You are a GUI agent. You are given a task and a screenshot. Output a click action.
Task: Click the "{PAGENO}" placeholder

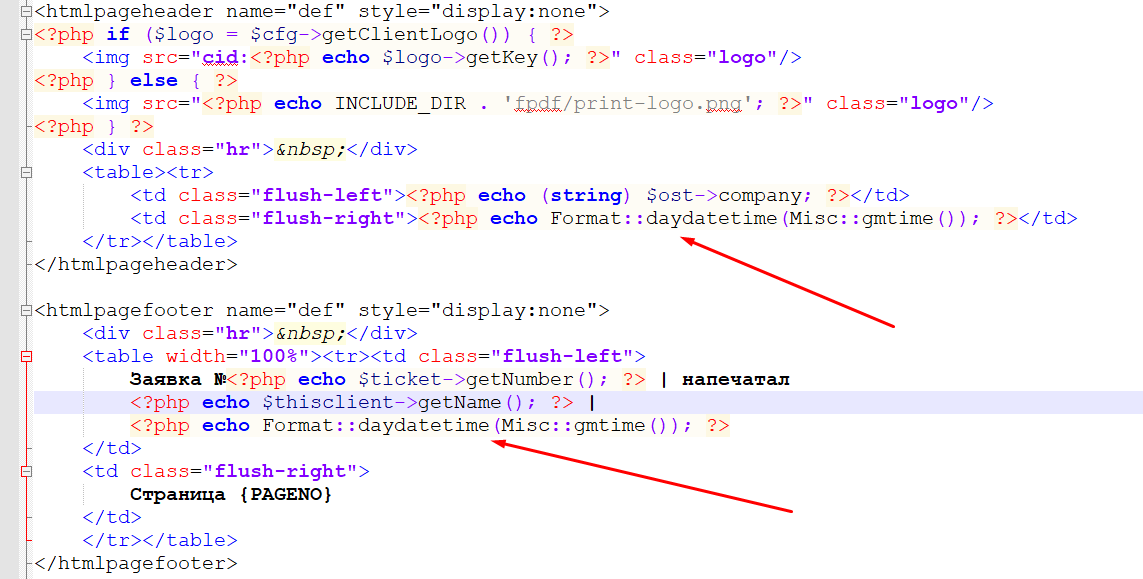[286, 494]
